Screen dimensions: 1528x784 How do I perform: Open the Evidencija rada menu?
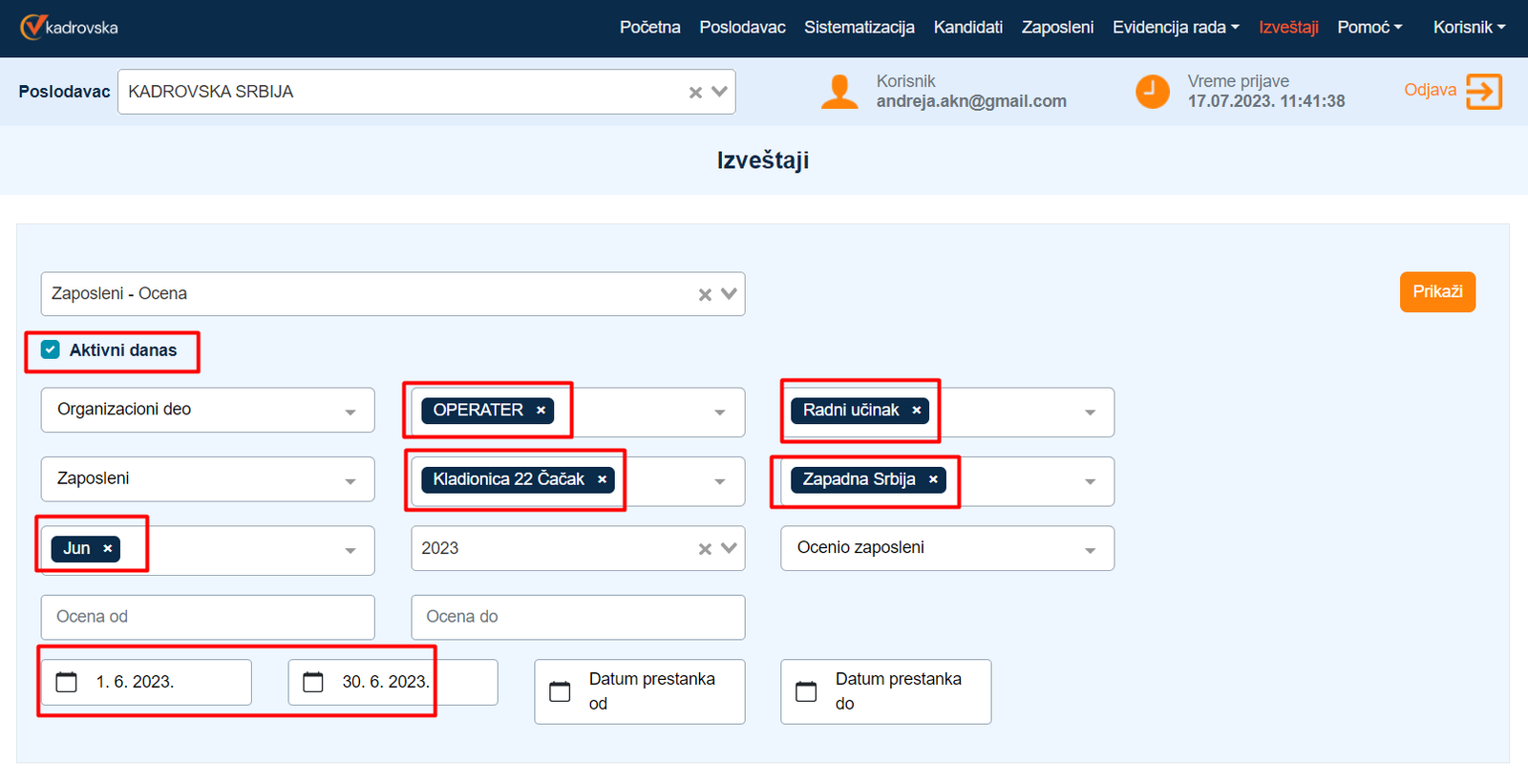click(x=1175, y=27)
